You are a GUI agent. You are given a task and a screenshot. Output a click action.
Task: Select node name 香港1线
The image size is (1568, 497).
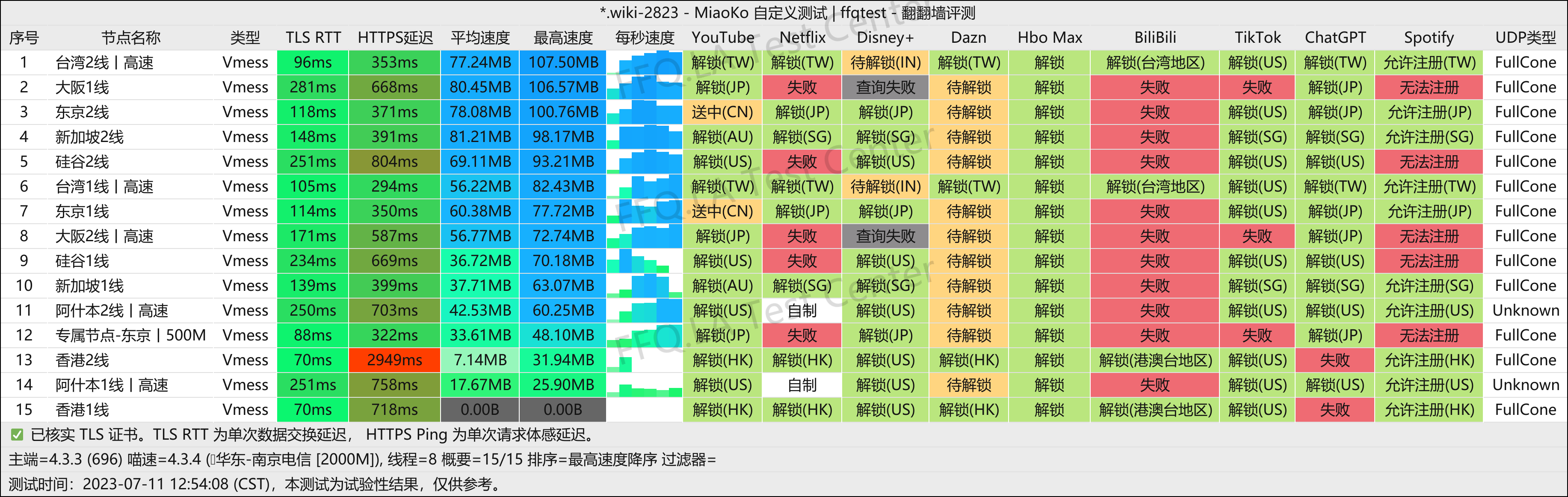point(82,410)
